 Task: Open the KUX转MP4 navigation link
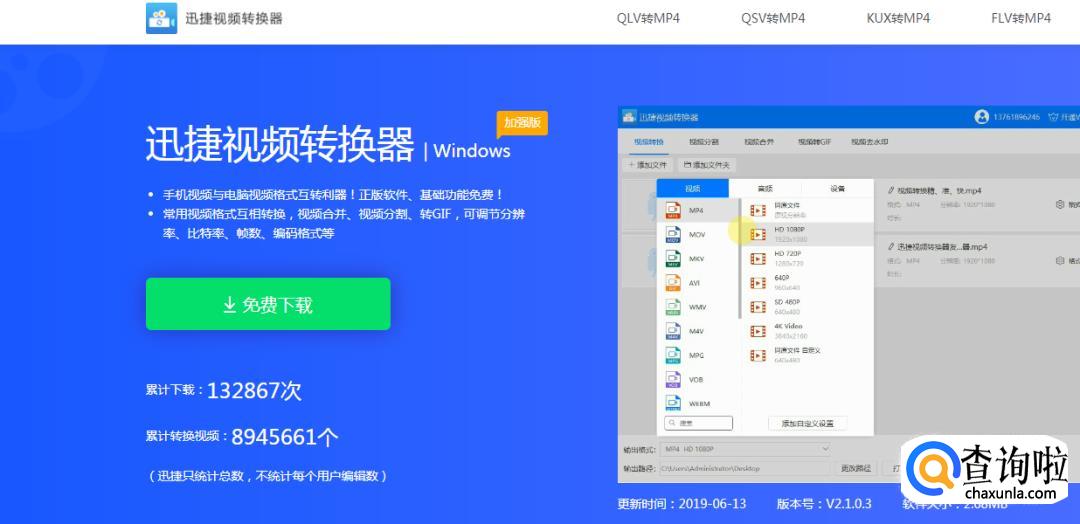point(898,19)
